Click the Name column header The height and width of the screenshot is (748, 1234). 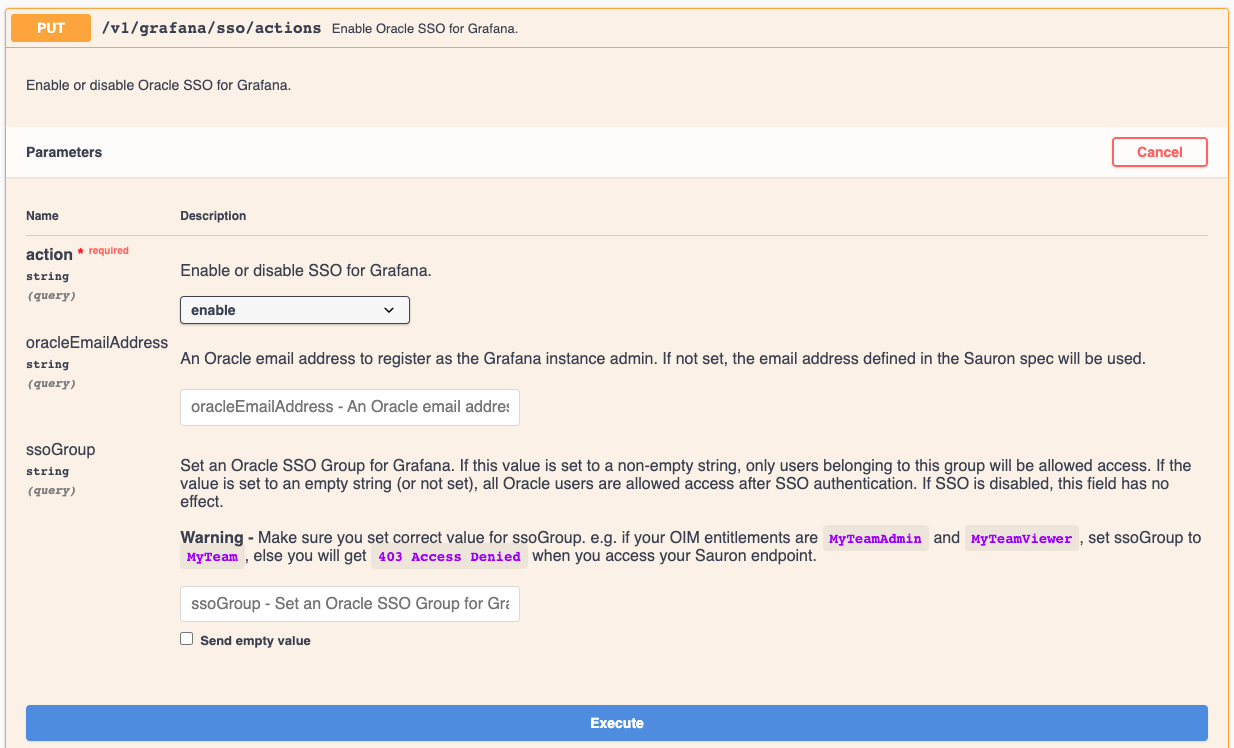point(42,216)
